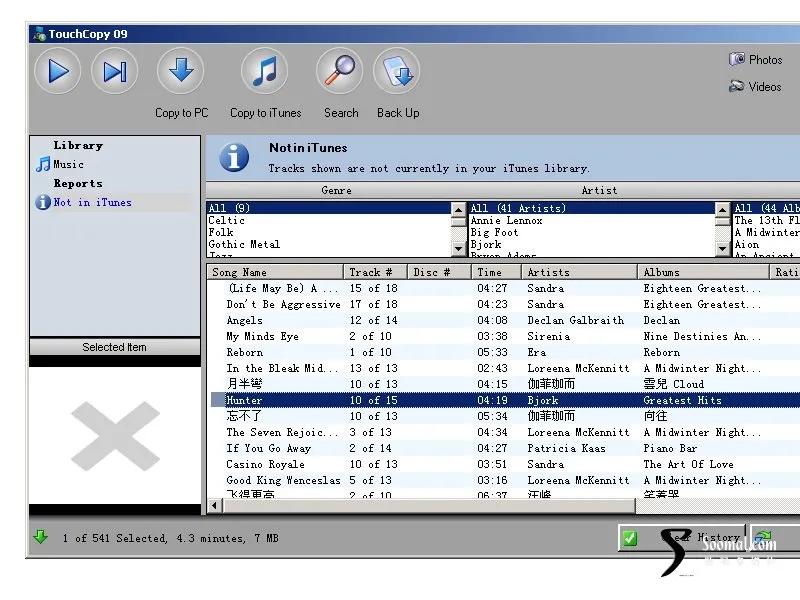This screenshot has height=600, width=800.
Task: Click album Greatest Hits cell
Action: (683, 400)
